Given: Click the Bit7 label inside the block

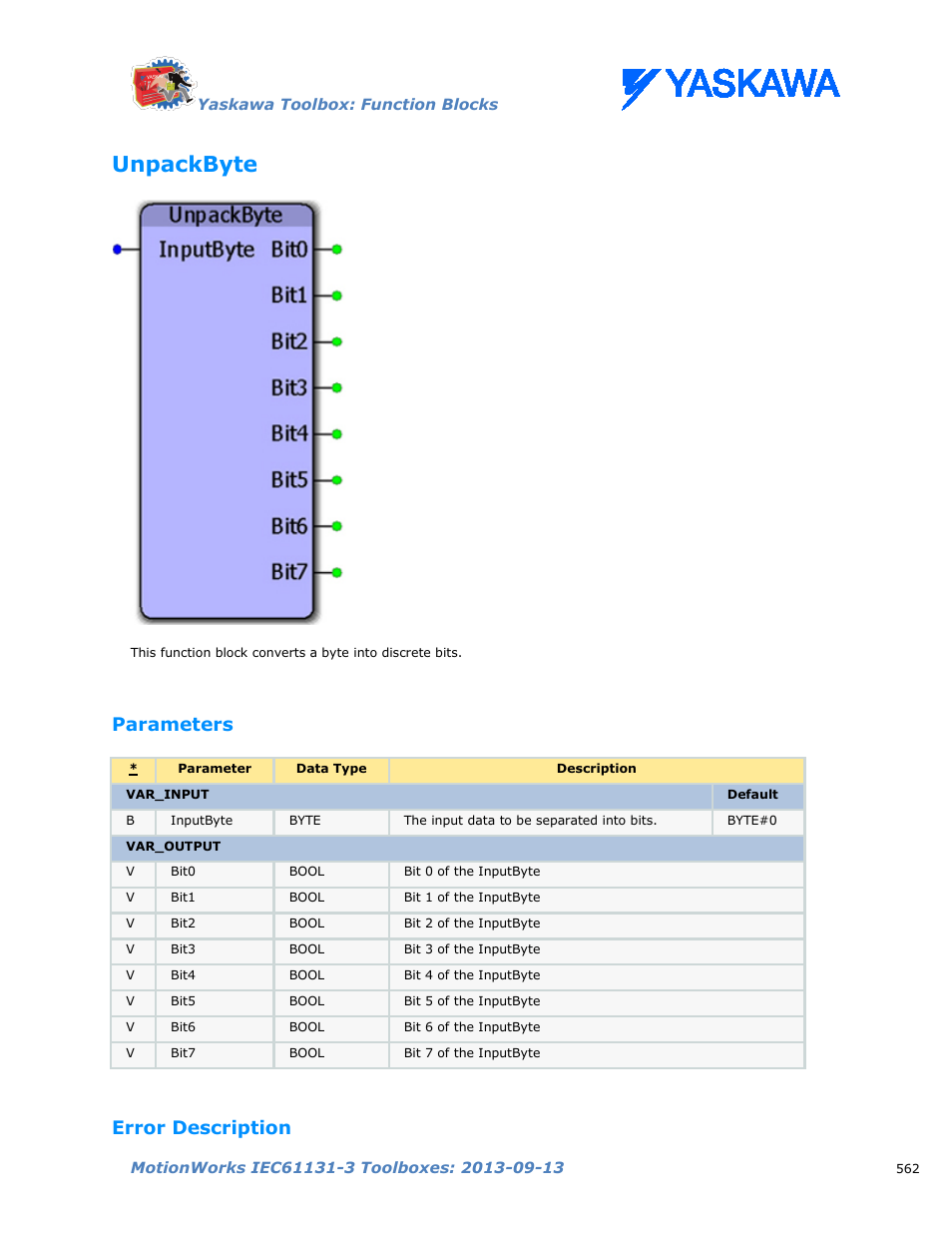Looking at the screenshot, I should point(289,572).
